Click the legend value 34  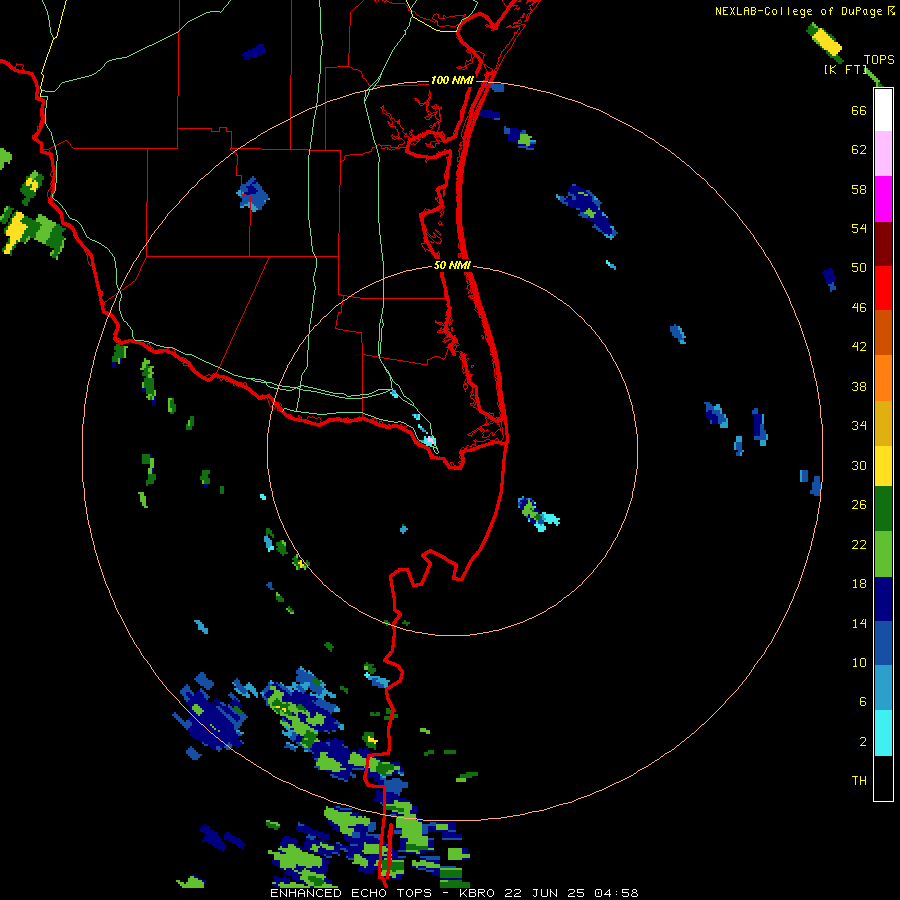pos(859,426)
